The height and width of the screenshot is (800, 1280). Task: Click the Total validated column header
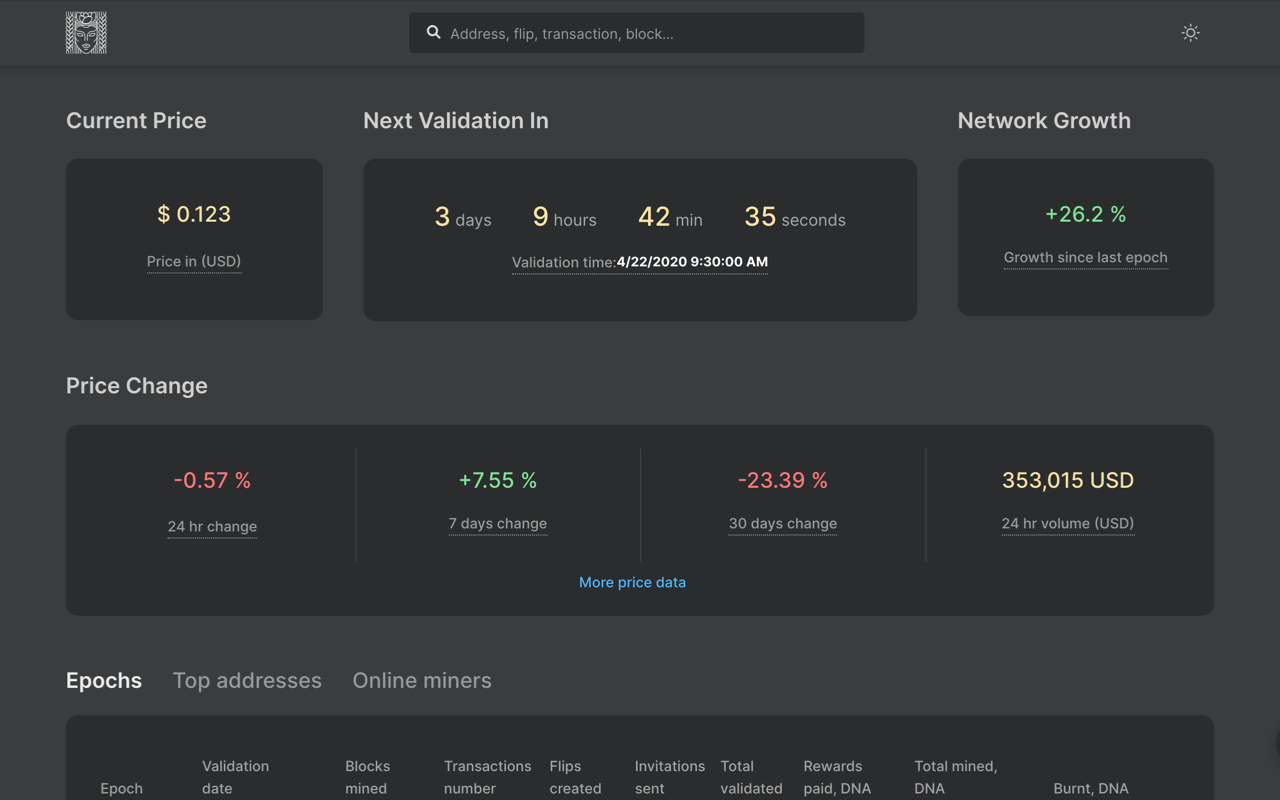(x=751, y=777)
